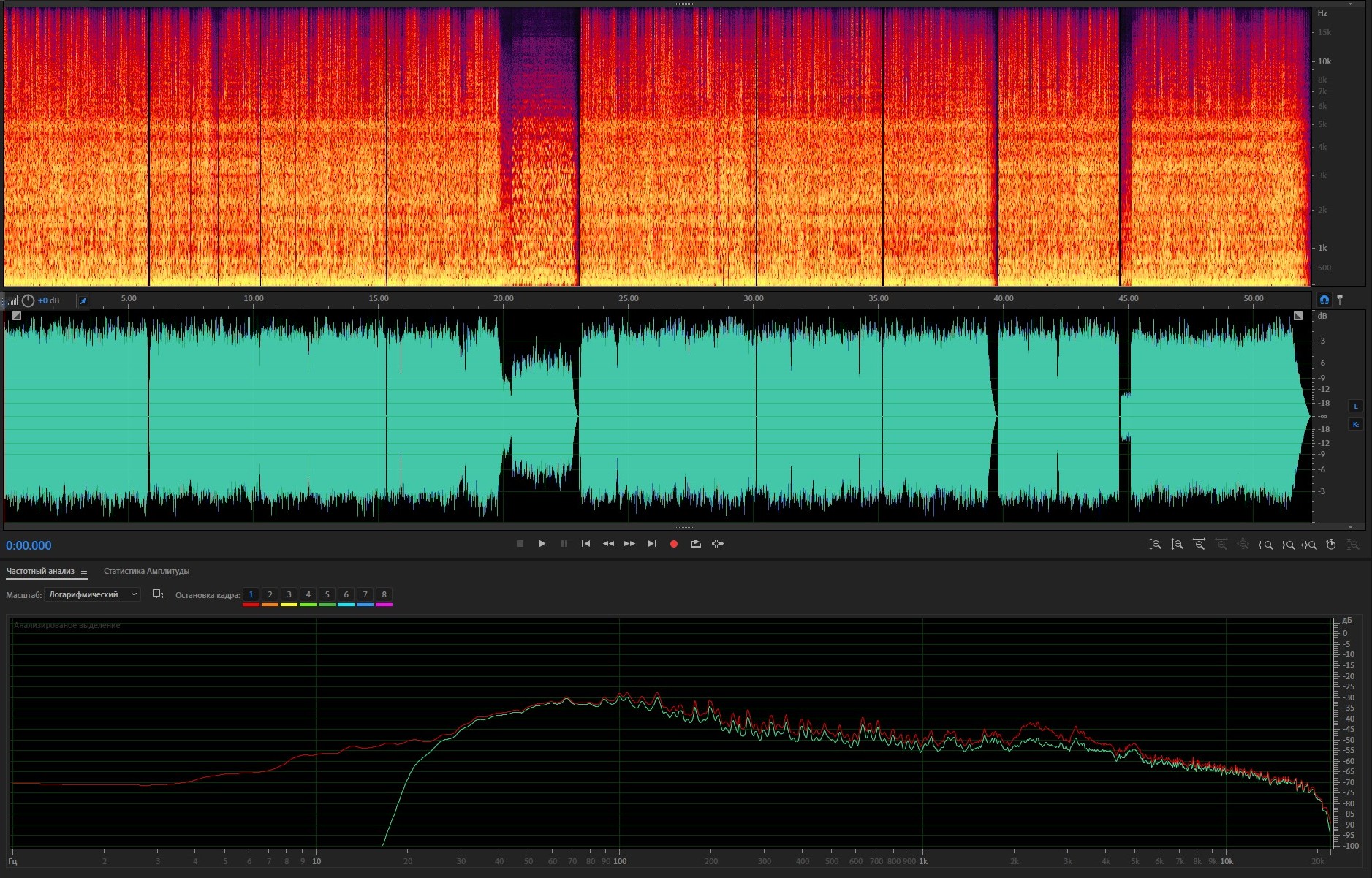Image resolution: width=1372 pixels, height=878 pixels.
Task: Zoom in amplitude with the vertical magnifier
Action: tap(1155, 545)
